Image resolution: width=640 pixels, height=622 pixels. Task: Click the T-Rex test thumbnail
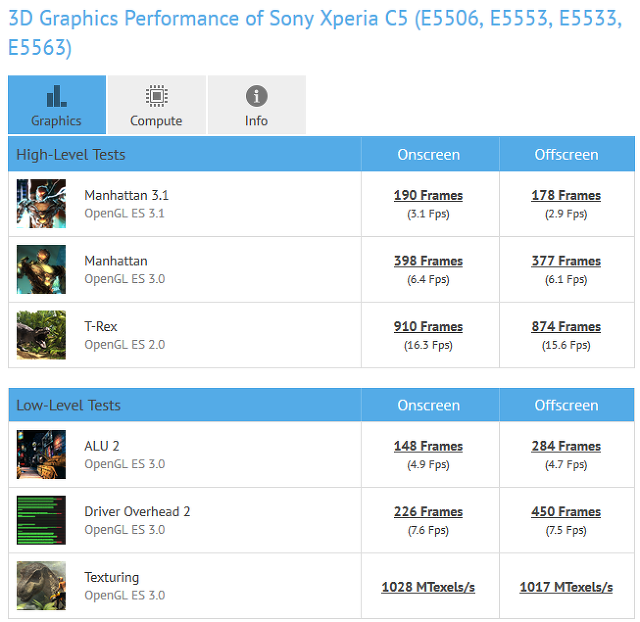41,335
